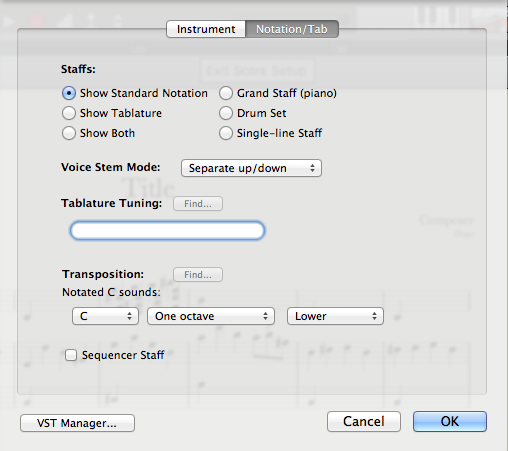
Task: Click the tablature tuning text field
Action: tap(167, 231)
